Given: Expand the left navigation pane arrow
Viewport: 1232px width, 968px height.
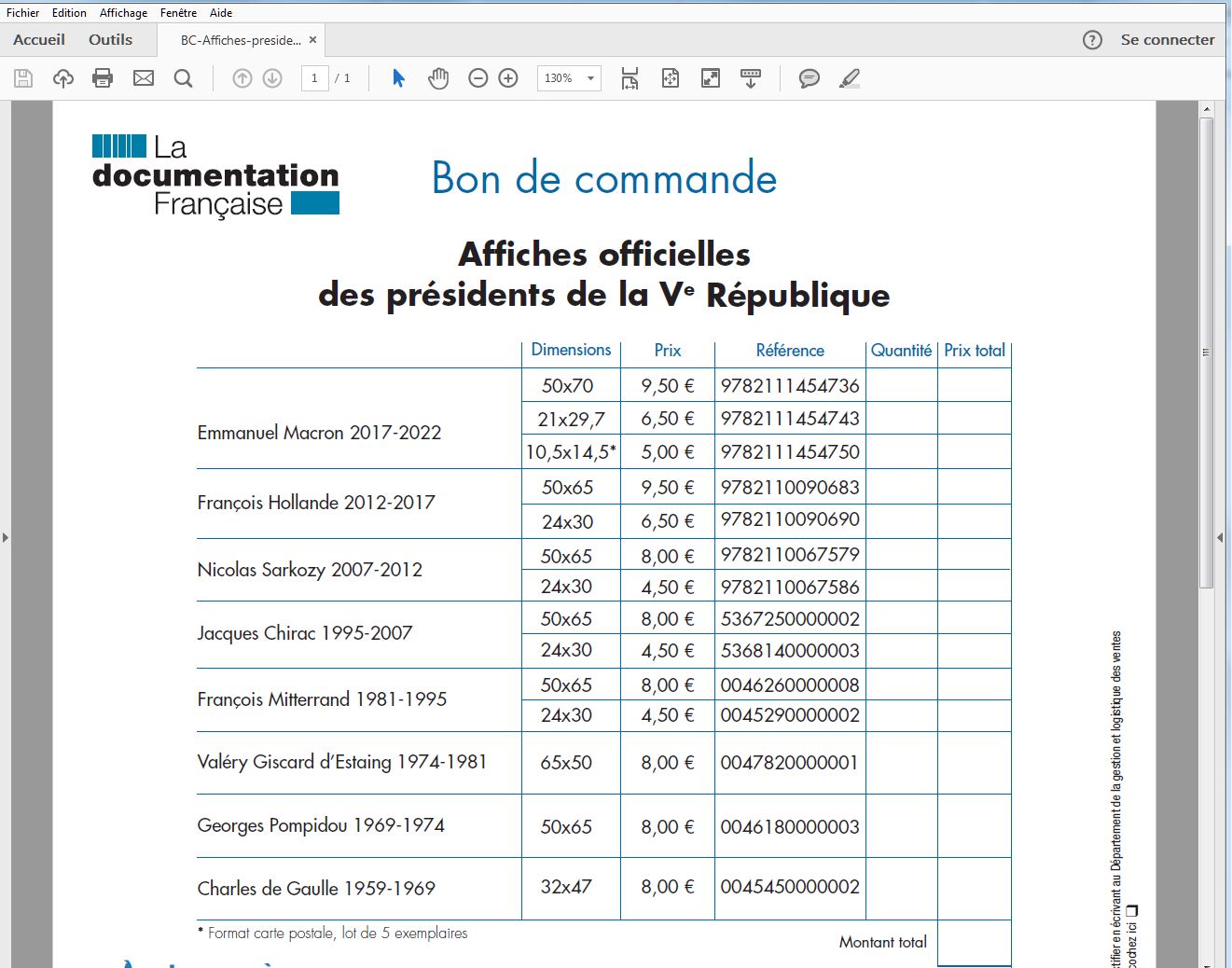Looking at the screenshot, I should tap(5, 537).
